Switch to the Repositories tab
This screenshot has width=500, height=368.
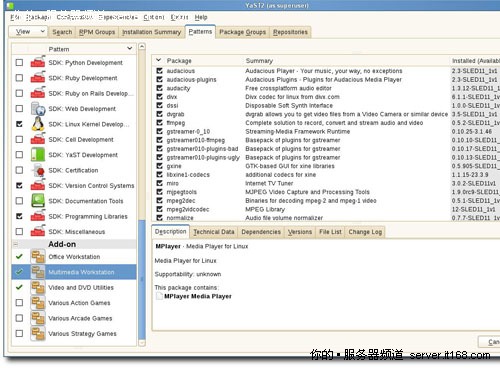click(x=290, y=32)
